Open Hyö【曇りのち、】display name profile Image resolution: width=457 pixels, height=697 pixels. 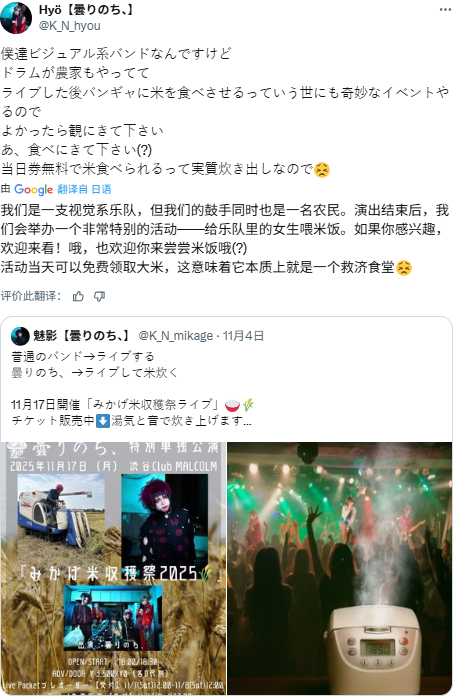(x=87, y=10)
